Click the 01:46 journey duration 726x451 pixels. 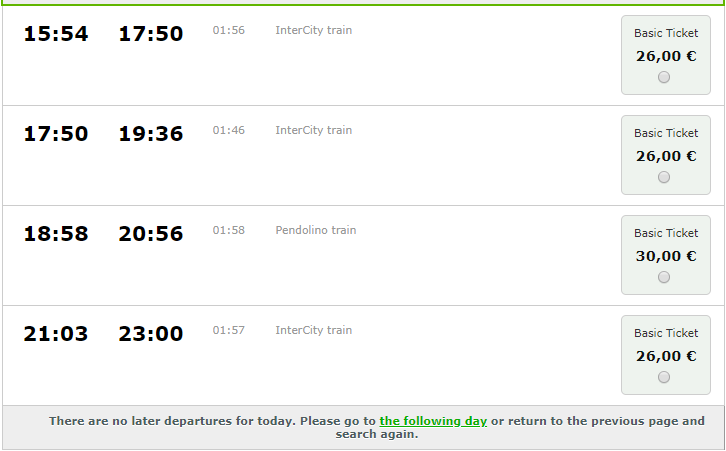[x=229, y=130]
